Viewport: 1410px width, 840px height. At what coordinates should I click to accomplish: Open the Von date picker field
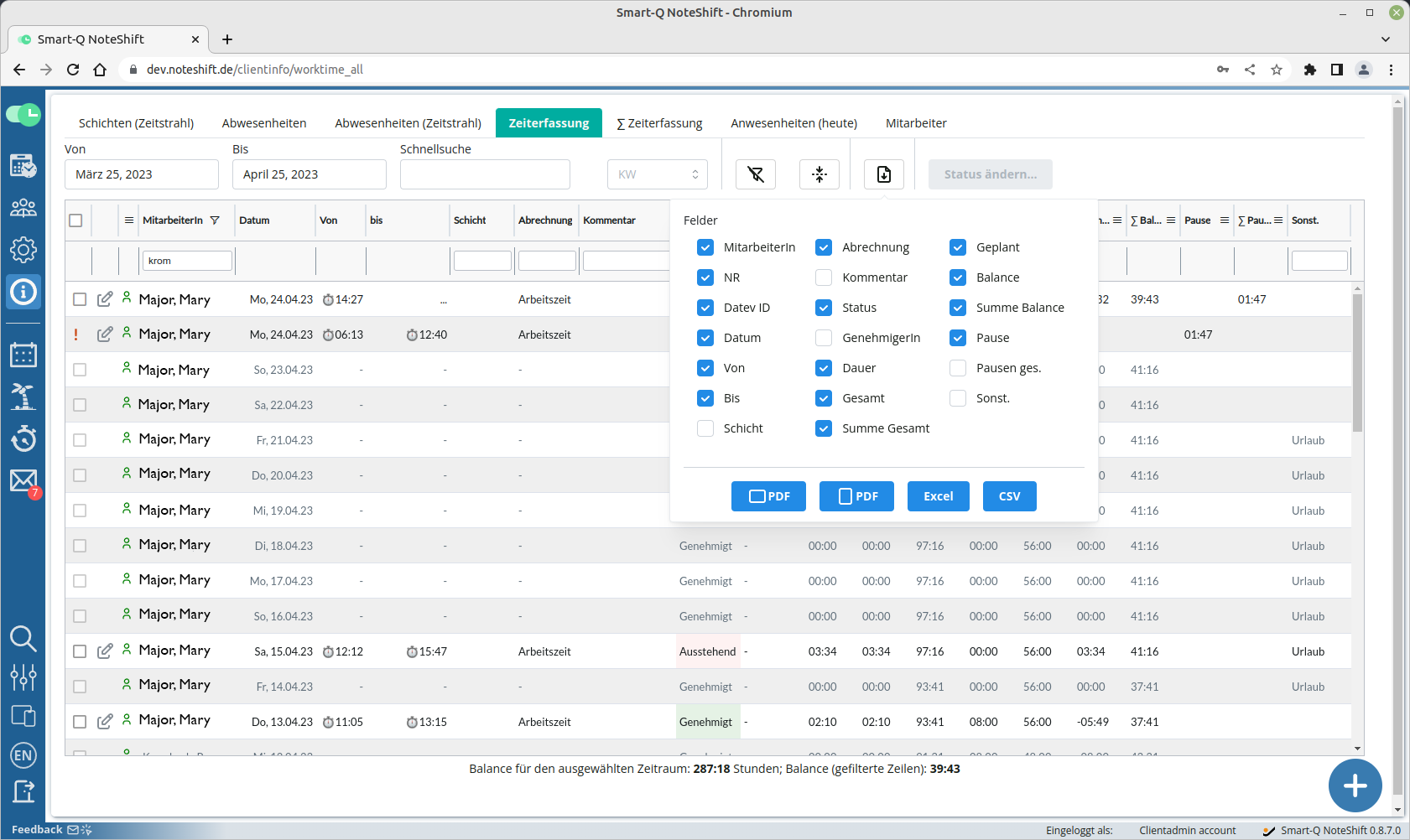[x=142, y=174]
